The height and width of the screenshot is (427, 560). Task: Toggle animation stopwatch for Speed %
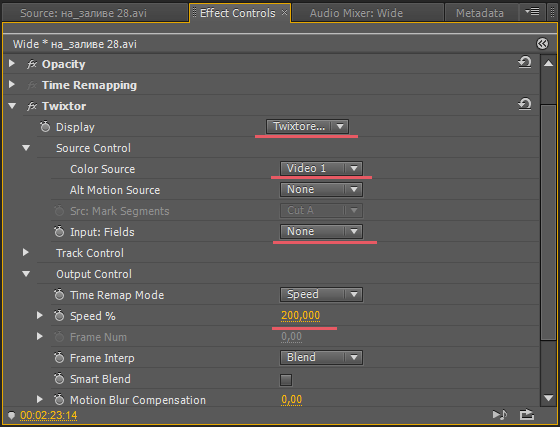point(59,316)
